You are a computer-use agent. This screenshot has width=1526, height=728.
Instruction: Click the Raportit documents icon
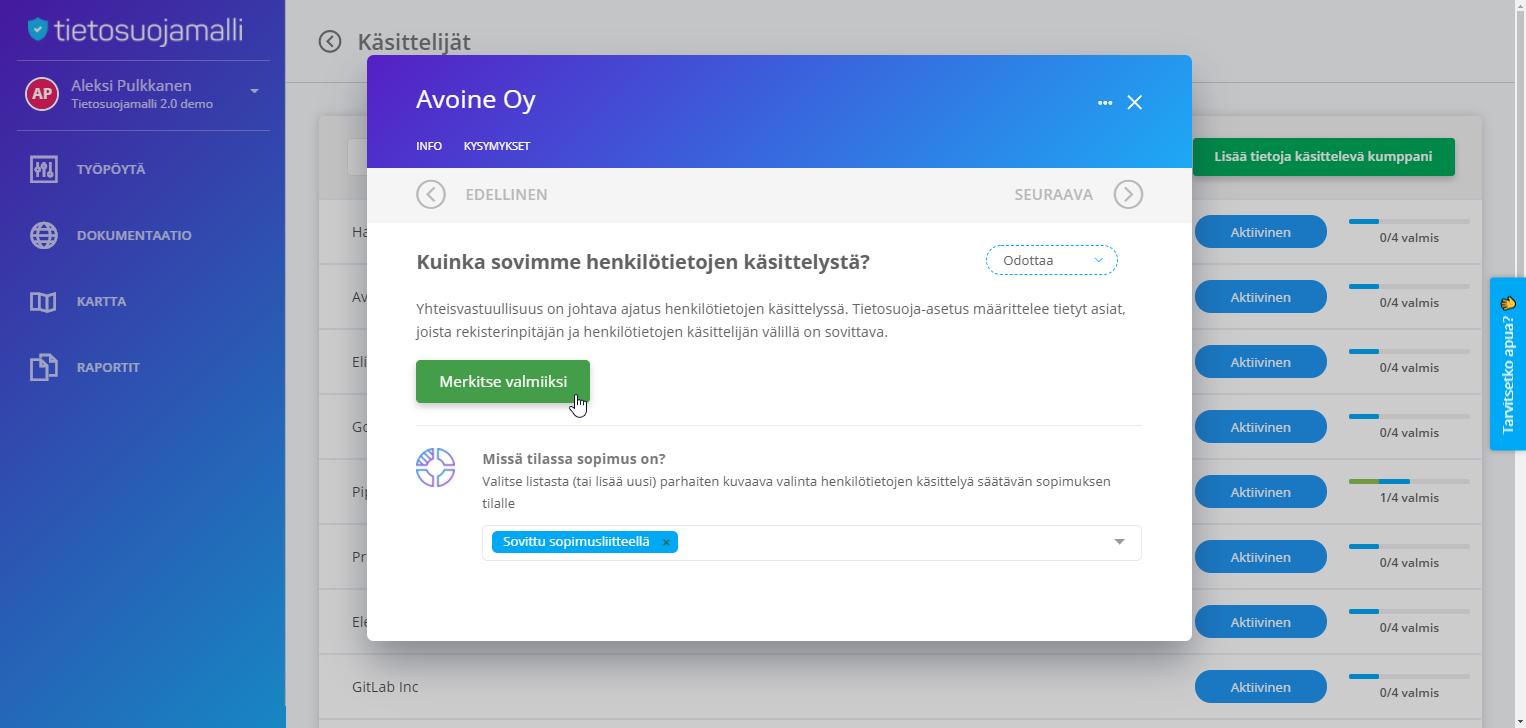(x=43, y=367)
